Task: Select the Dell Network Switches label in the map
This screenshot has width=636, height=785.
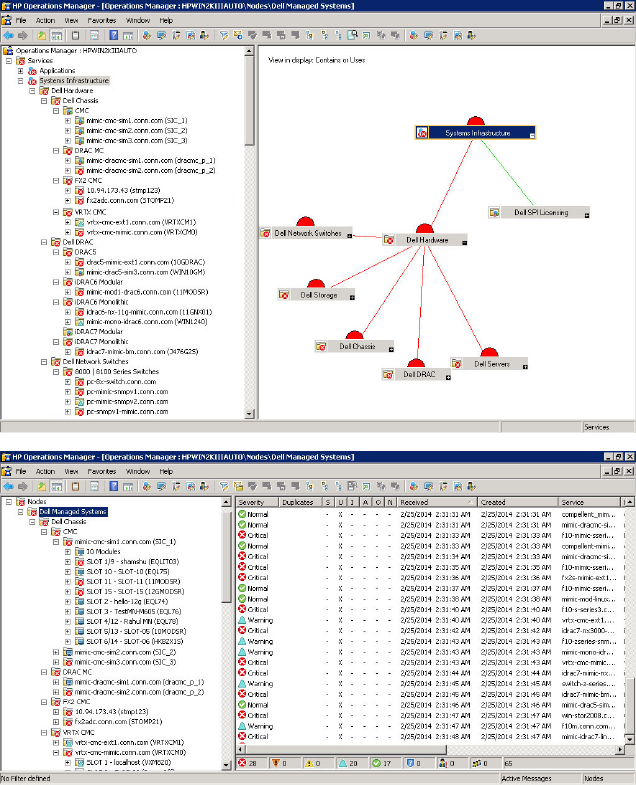Action: [x=307, y=233]
